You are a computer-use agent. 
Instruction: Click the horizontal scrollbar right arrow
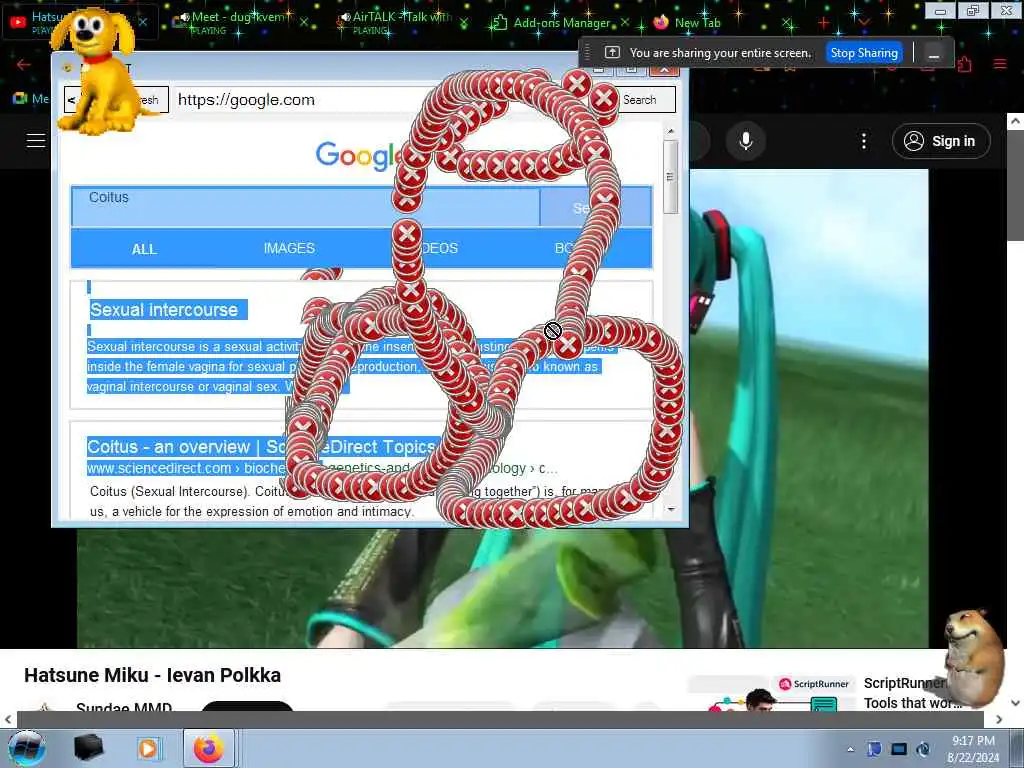(999, 720)
